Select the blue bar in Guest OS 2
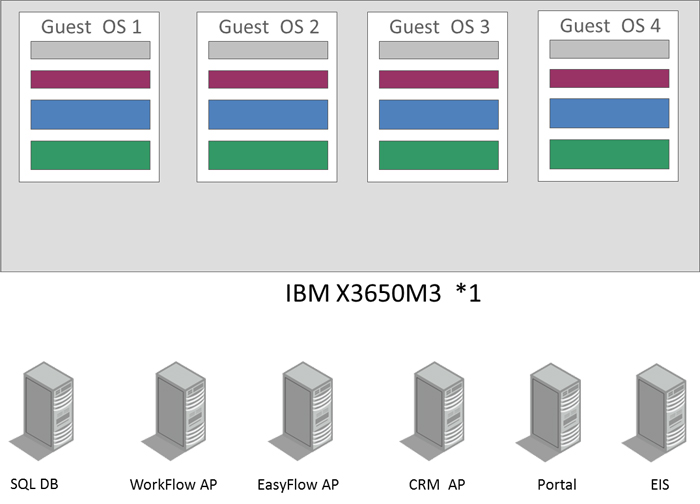Viewport: 700px width, 504px height. tap(268, 115)
